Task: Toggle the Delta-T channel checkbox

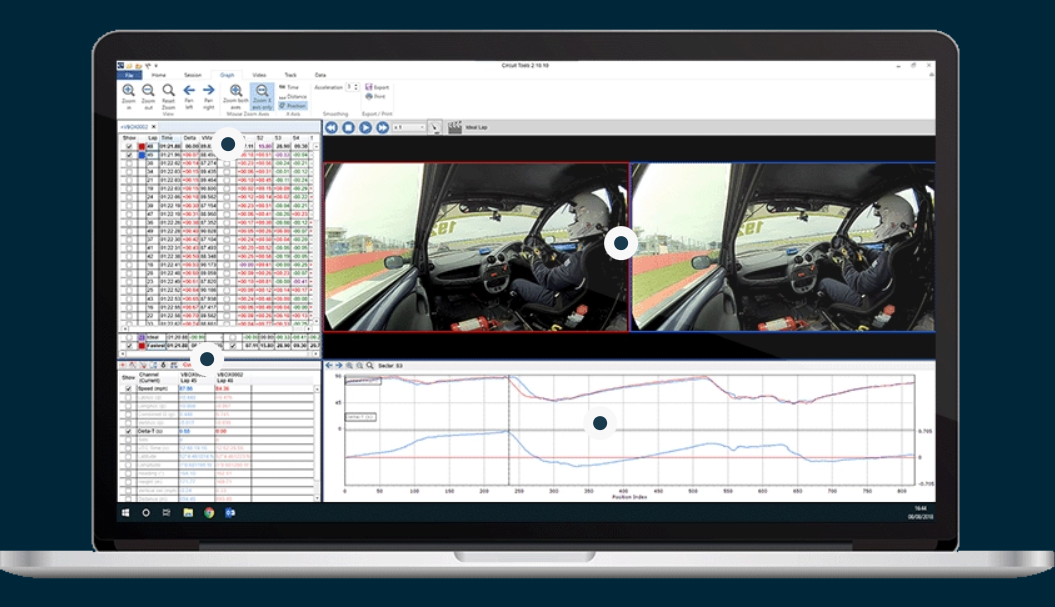Action: click(129, 431)
